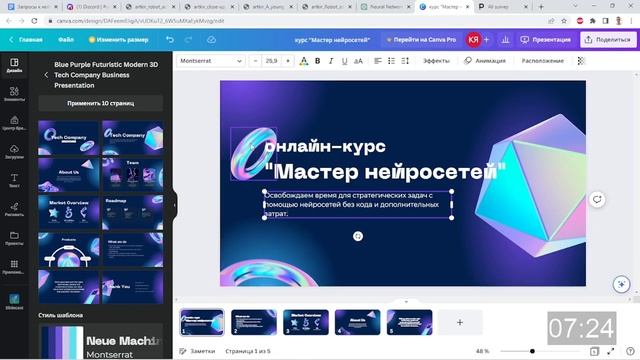Image resolution: width=640 pixels, height=360 pixels.
Task: Toggle underline formatting
Action: click(x=344, y=61)
